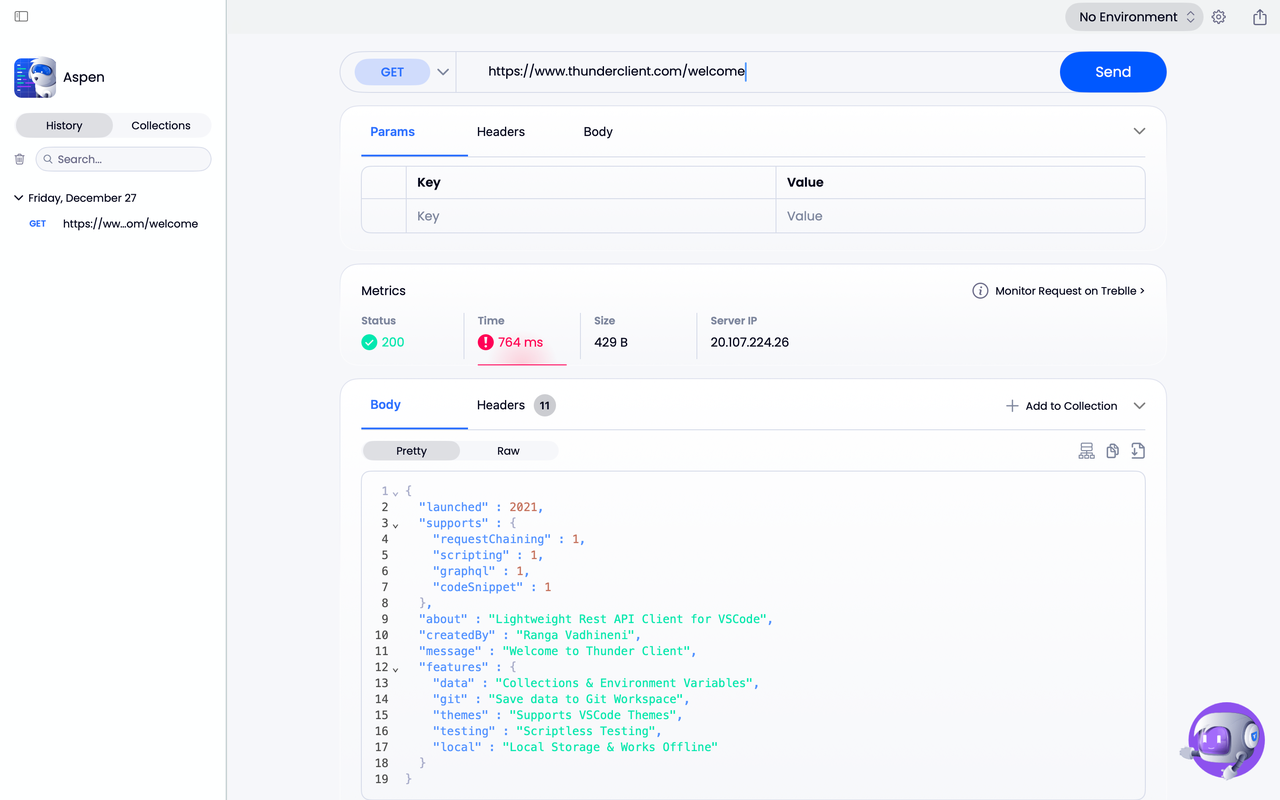Screen dimensions: 1280x800
Task: Click the search magnifier icon
Action: point(48,159)
